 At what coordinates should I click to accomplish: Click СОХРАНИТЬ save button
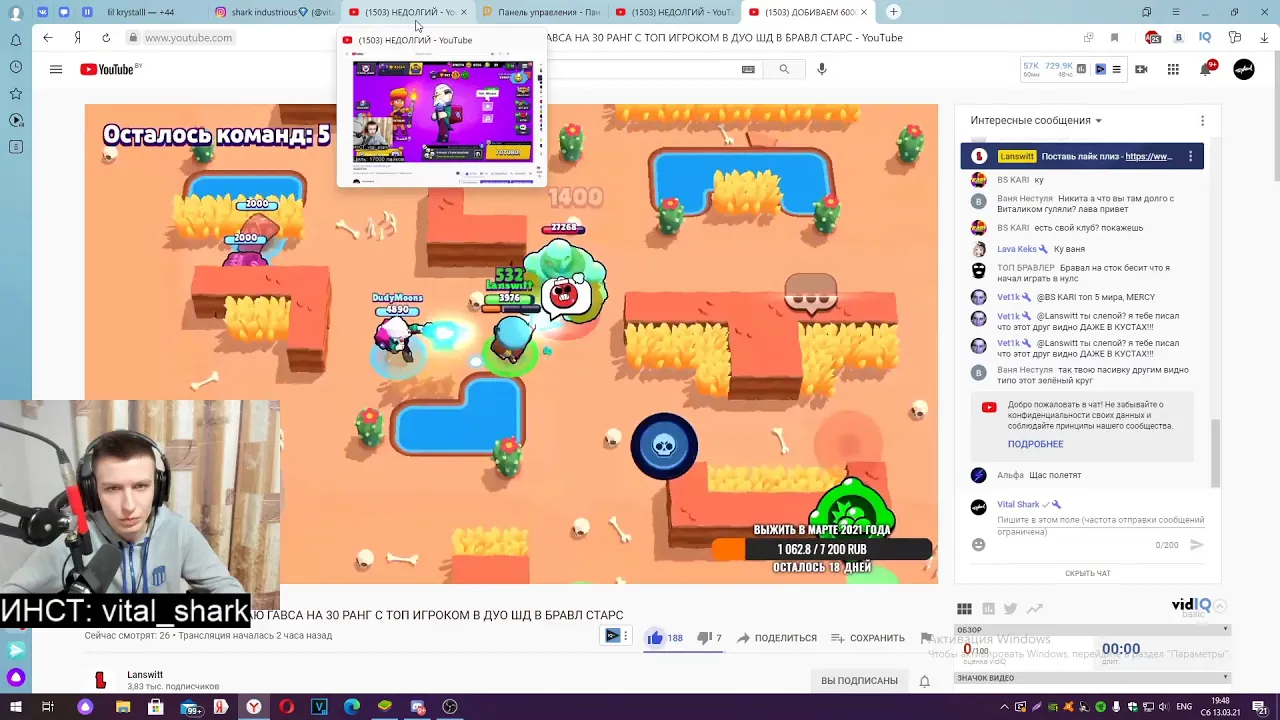868,638
